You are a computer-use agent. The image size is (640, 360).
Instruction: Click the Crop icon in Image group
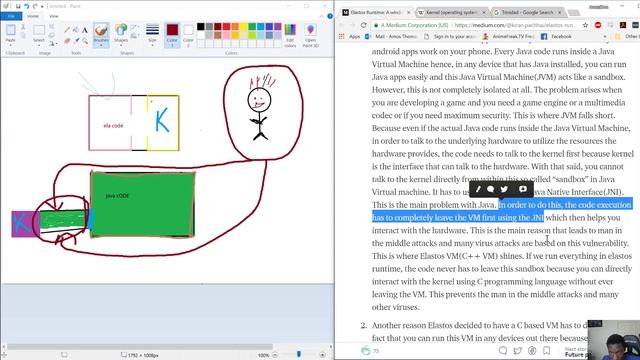[x=51, y=27]
